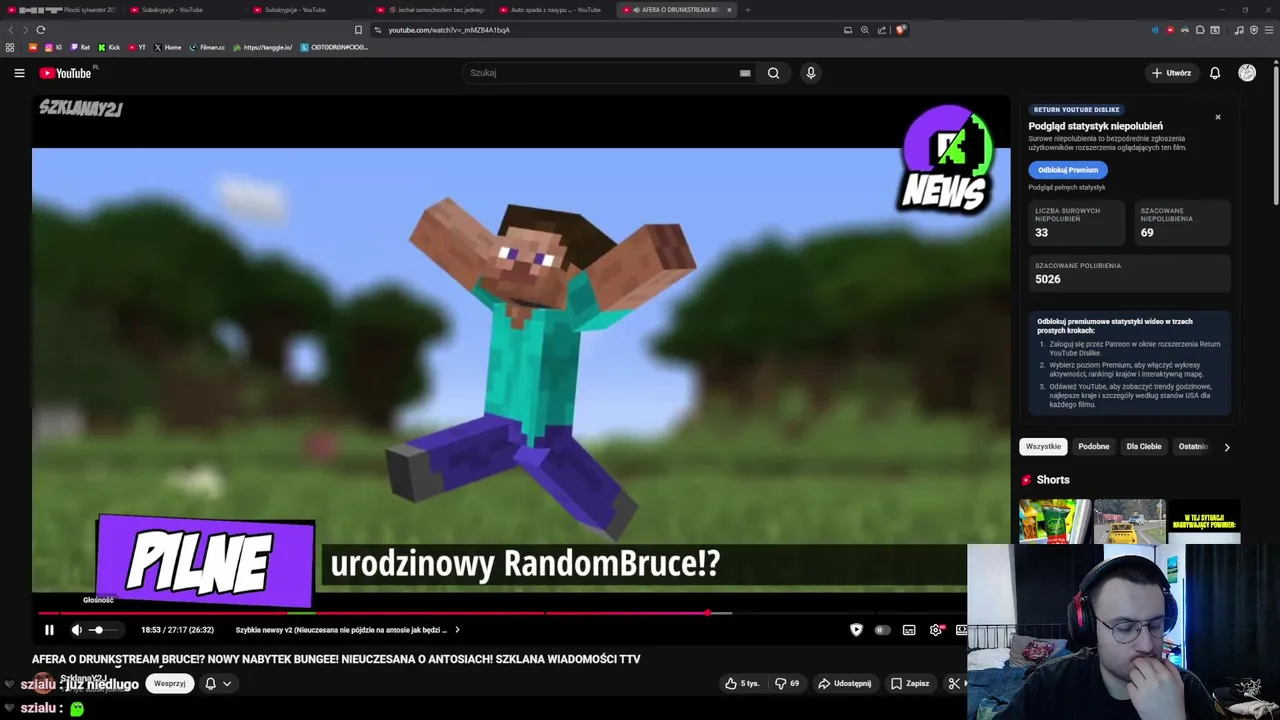1280x720 pixels.
Task: Click the search magnifier button
Action: (773, 73)
